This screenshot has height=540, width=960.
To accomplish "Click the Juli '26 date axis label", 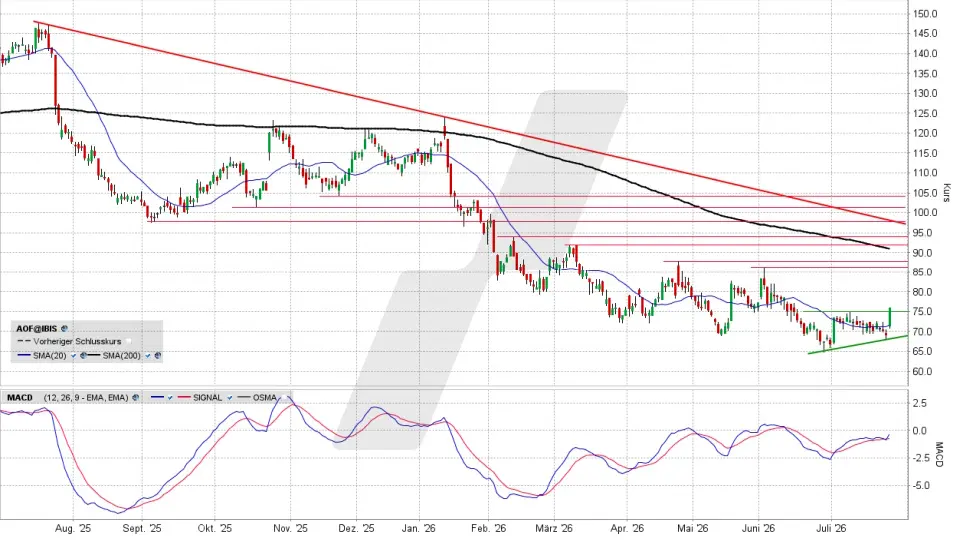I will coord(831,528).
